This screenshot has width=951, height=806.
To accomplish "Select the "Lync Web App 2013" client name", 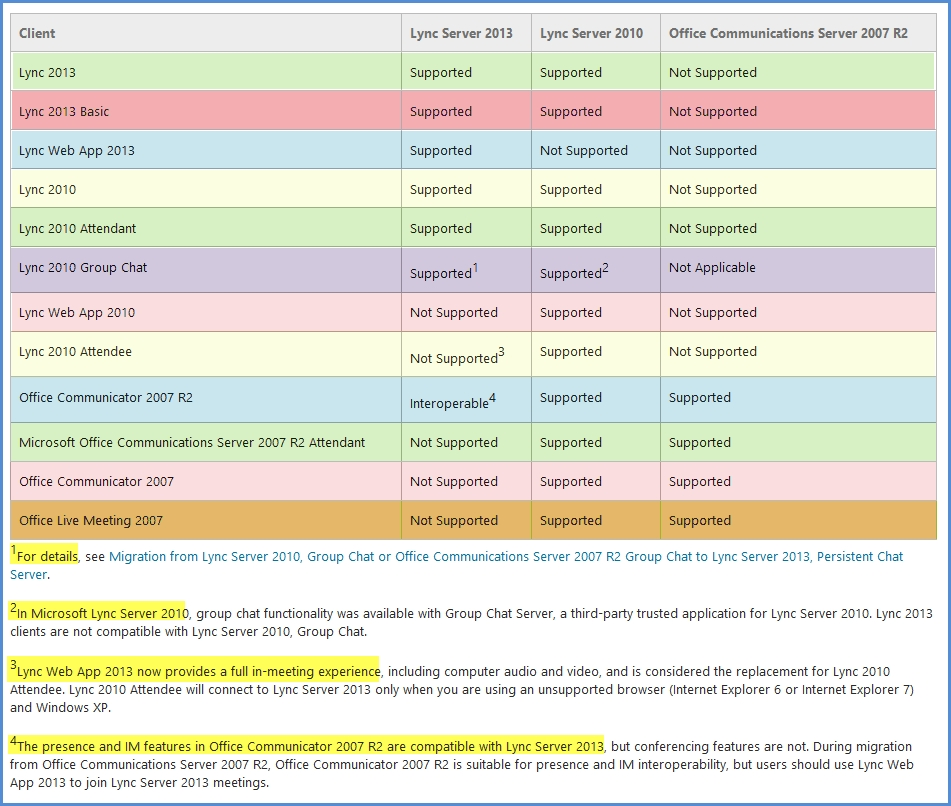I will (x=76, y=150).
